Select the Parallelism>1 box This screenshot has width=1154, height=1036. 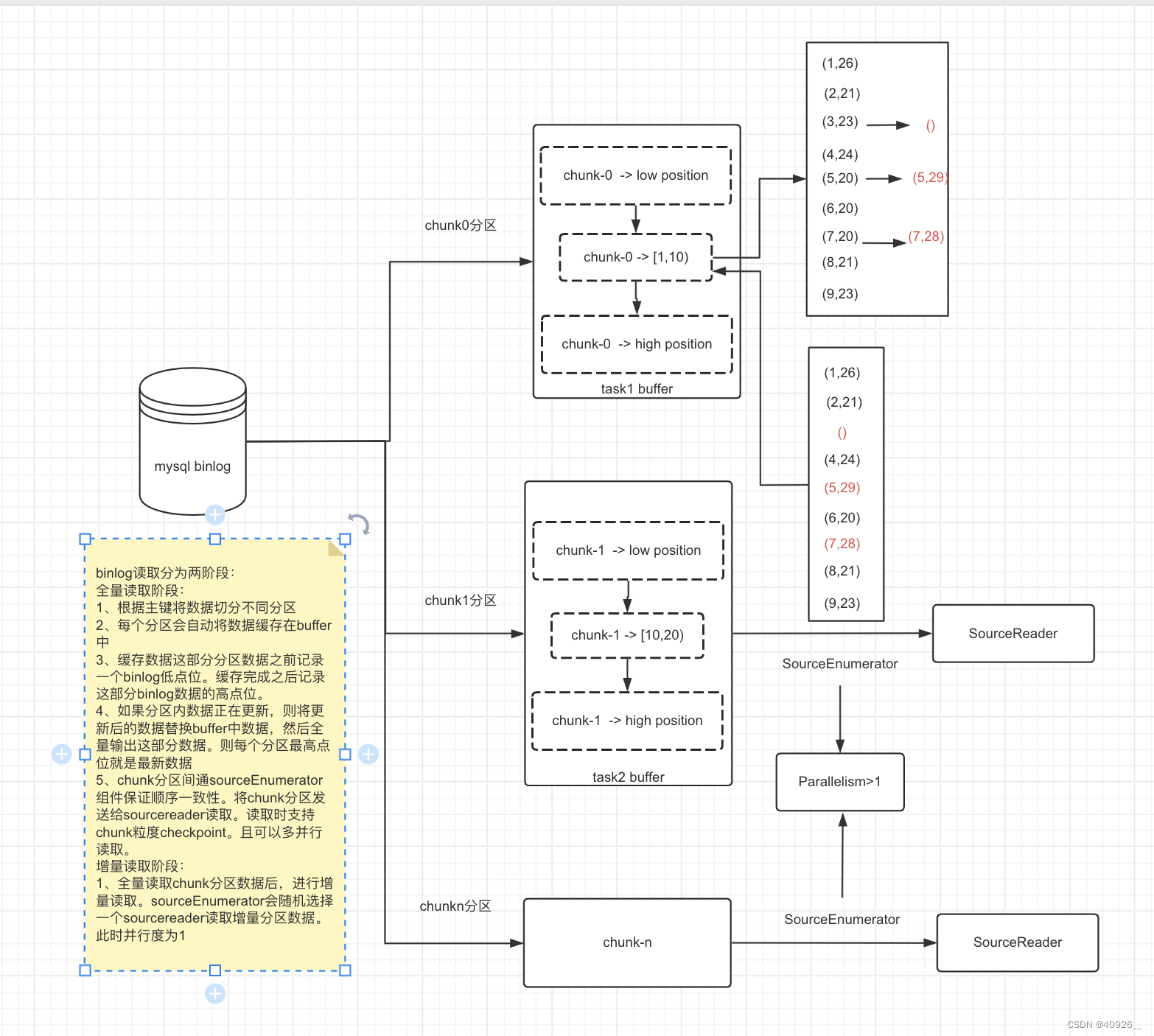[x=840, y=782]
